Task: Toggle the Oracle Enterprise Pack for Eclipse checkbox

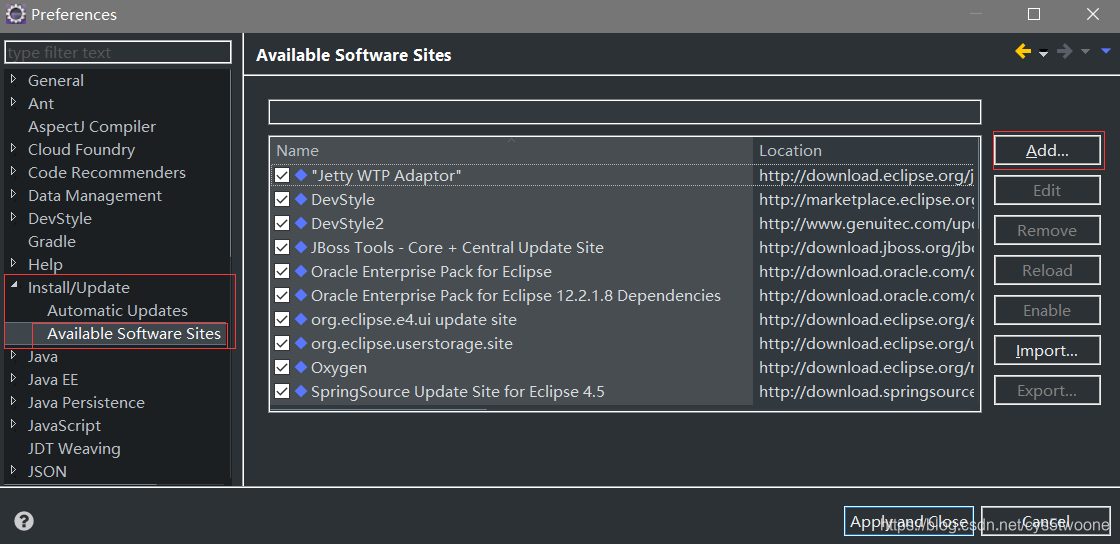Action: coord(281,271)
